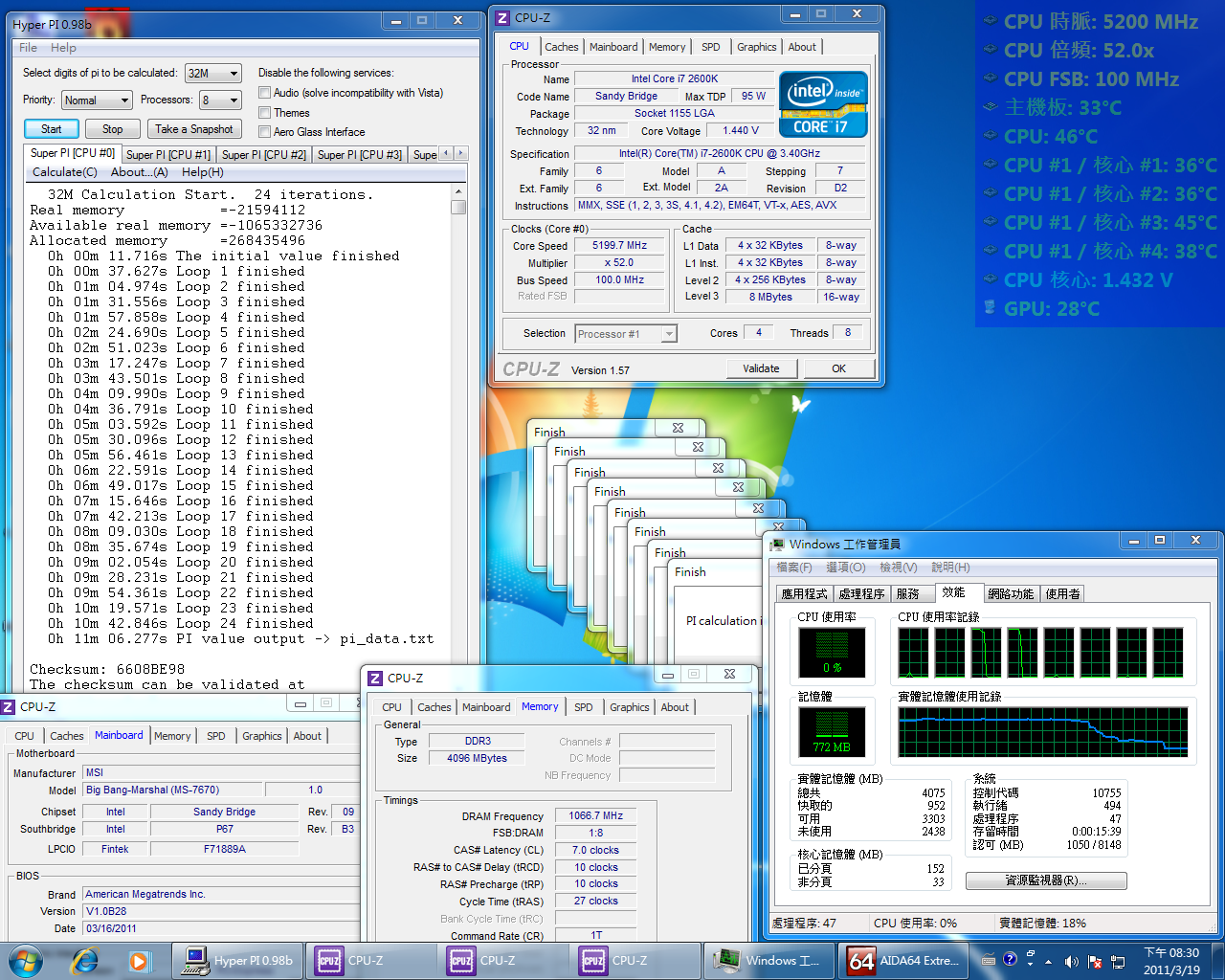The width and height of the screenshot is (1225, 980).
Task: Open Windows Media Player from the taskbar
Action: (139, 960)
